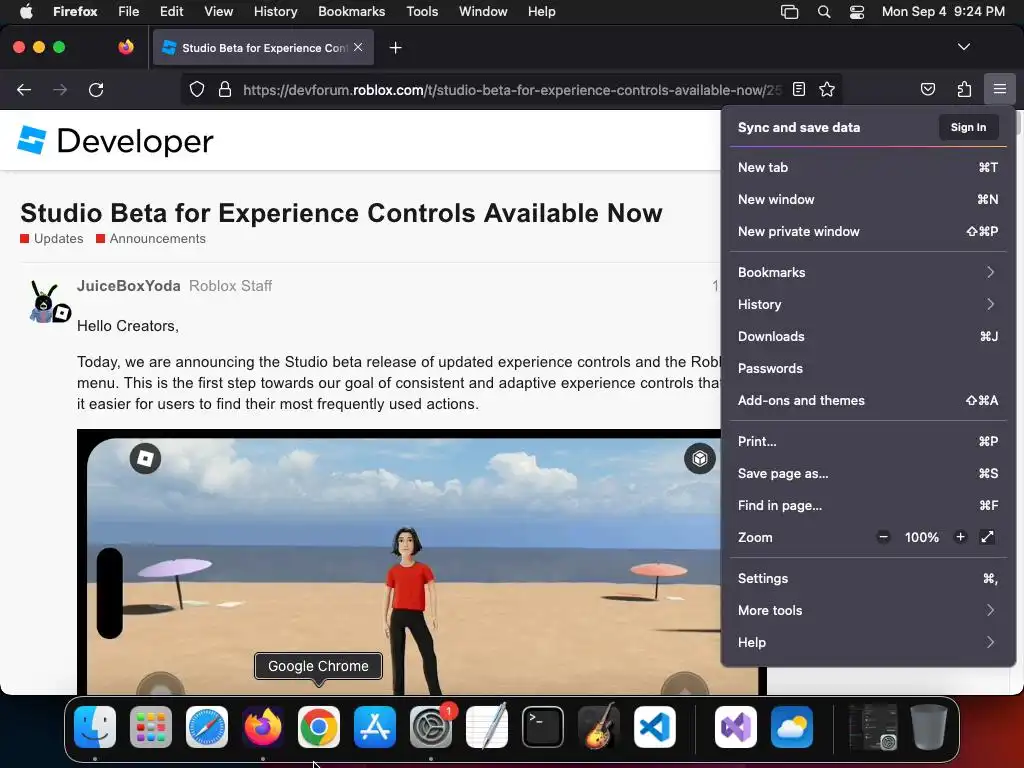Open Add-ons and themes
This screenshot has width=1024, height=768.
pyautogui.click(x=868, y=400)
